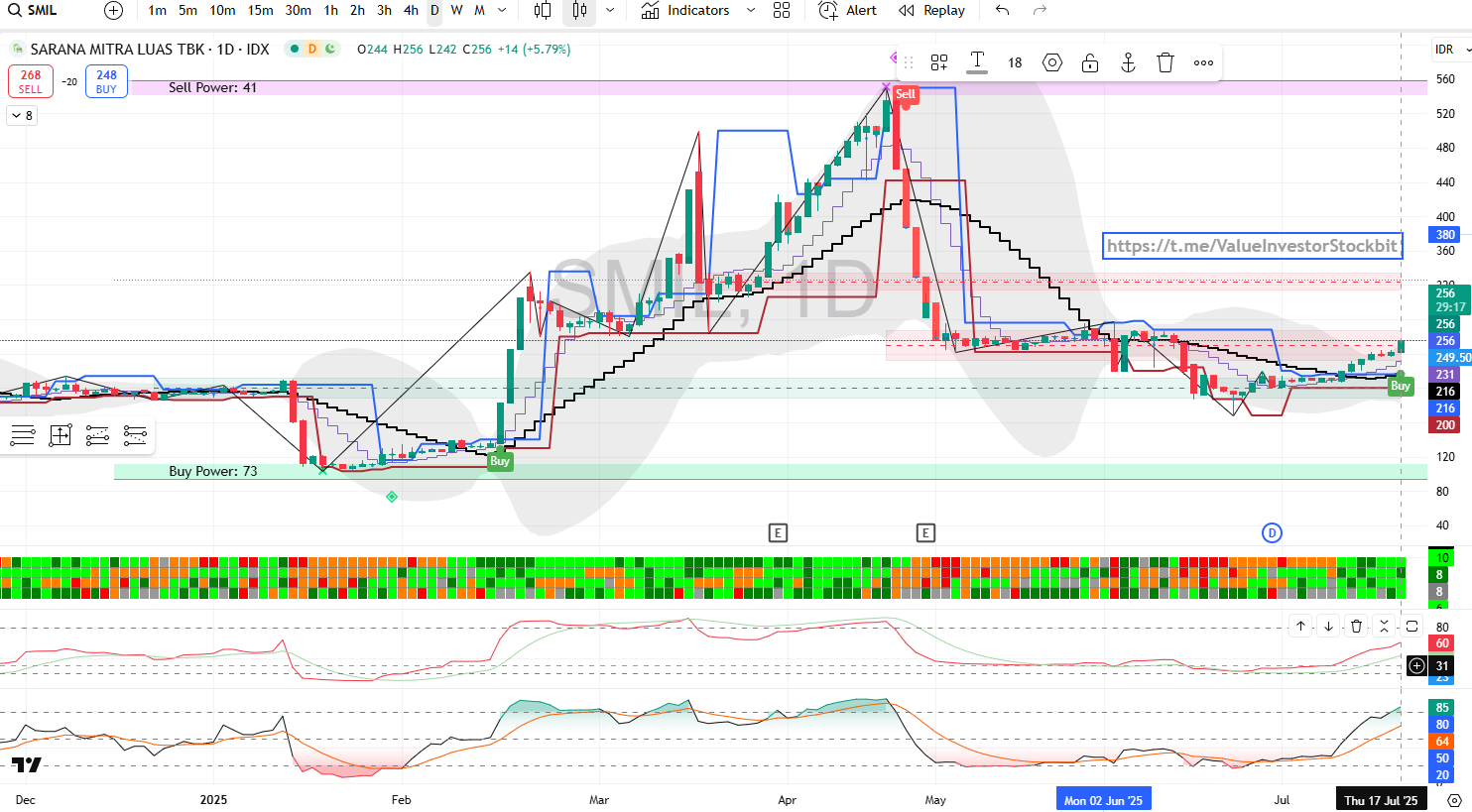Click the anchor icon in floating toolbar
Viewport: 1472px width, 812px height.
tap(1128, 62)
